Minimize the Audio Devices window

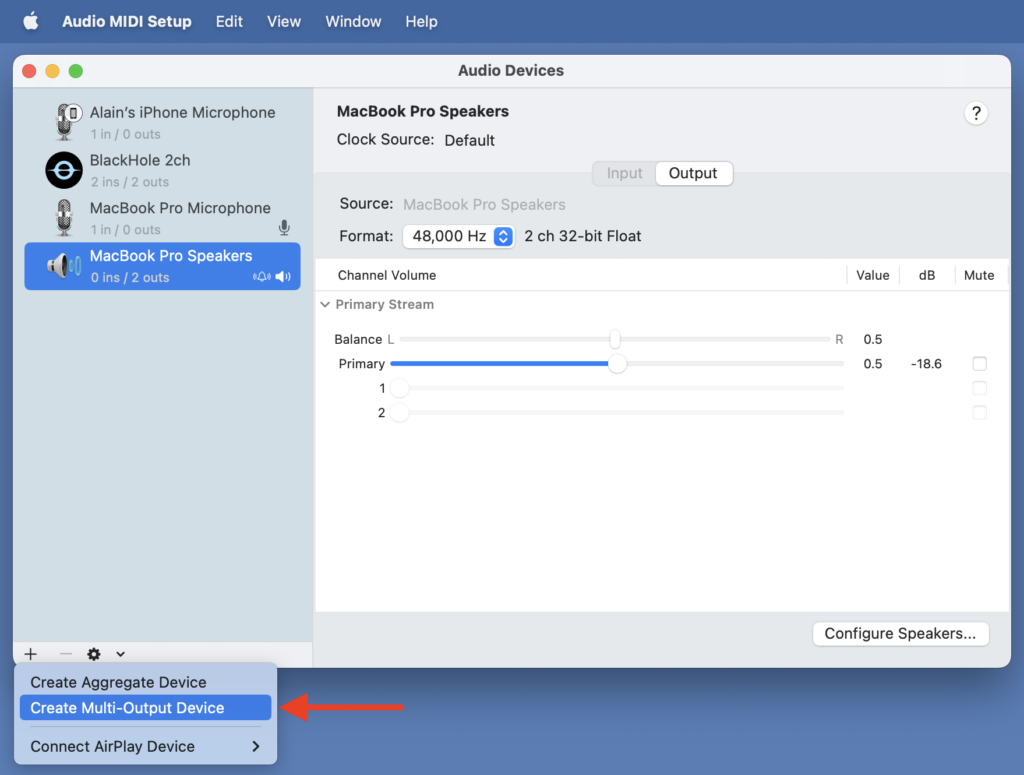point(52,71)
